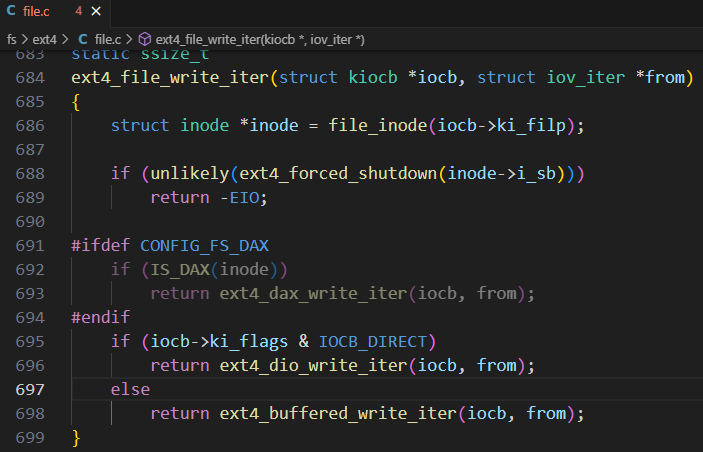Click the closing brace on line 699

(x=76, y=438)
